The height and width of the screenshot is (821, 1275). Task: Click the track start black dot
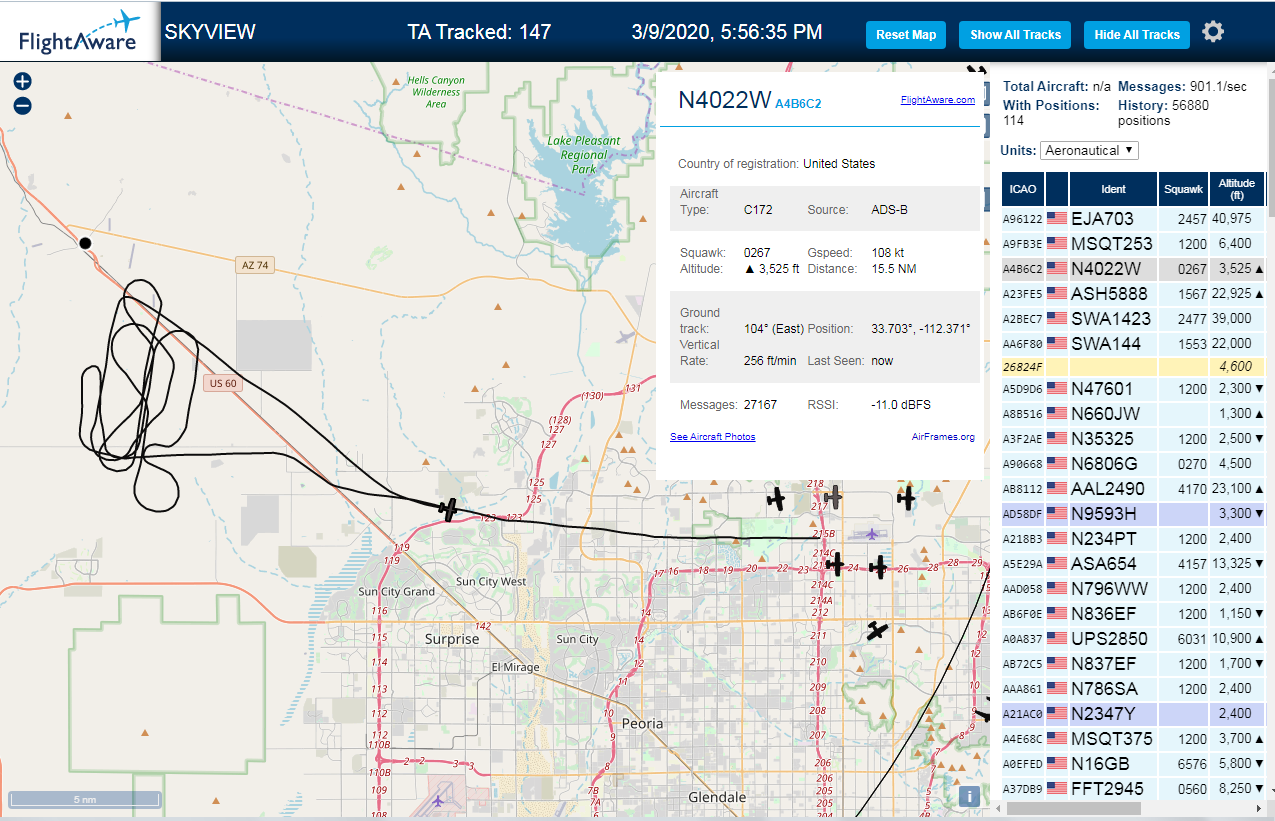(85, 243)
